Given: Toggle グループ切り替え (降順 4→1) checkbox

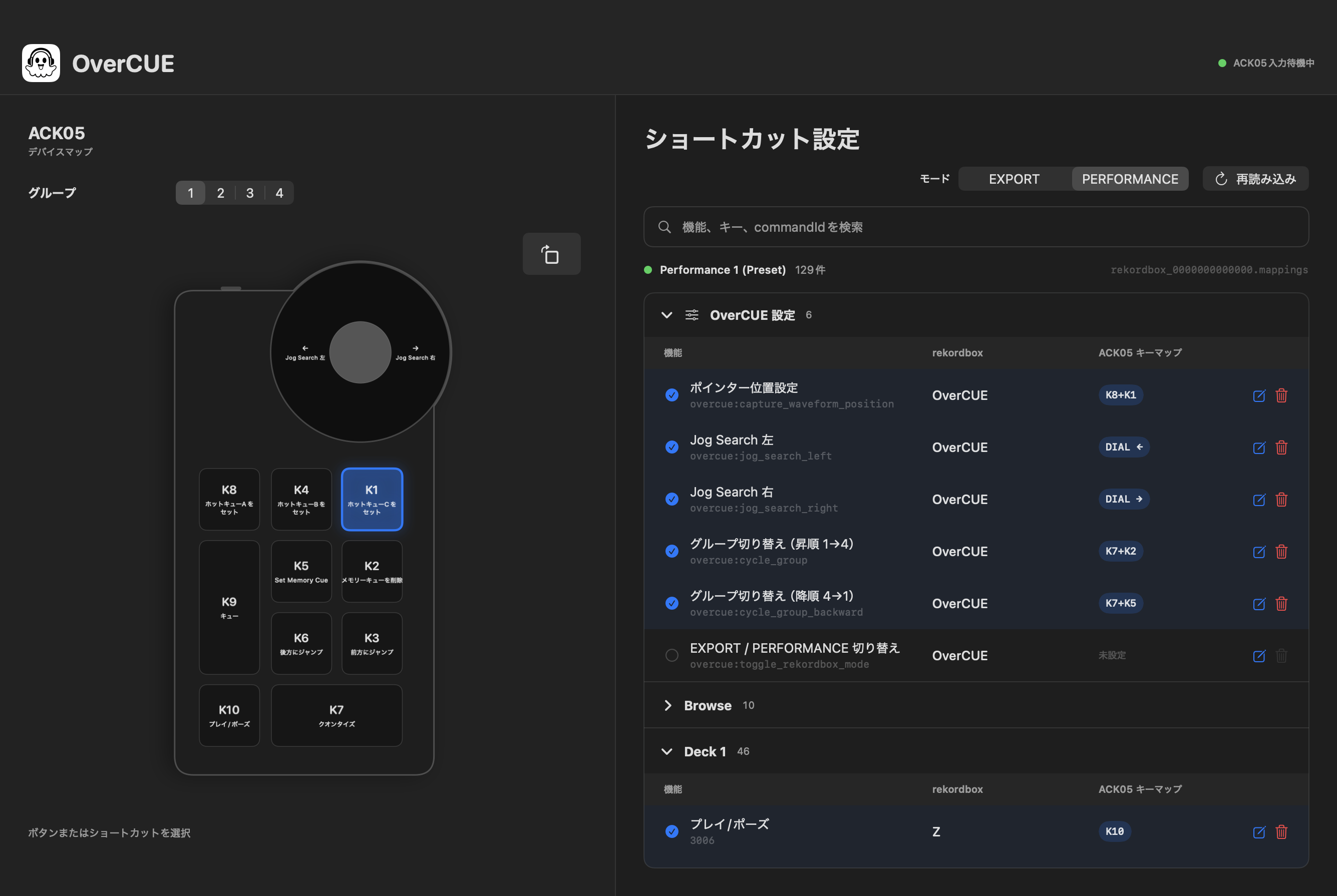Looking at the screenshot, I should (672, 603).
